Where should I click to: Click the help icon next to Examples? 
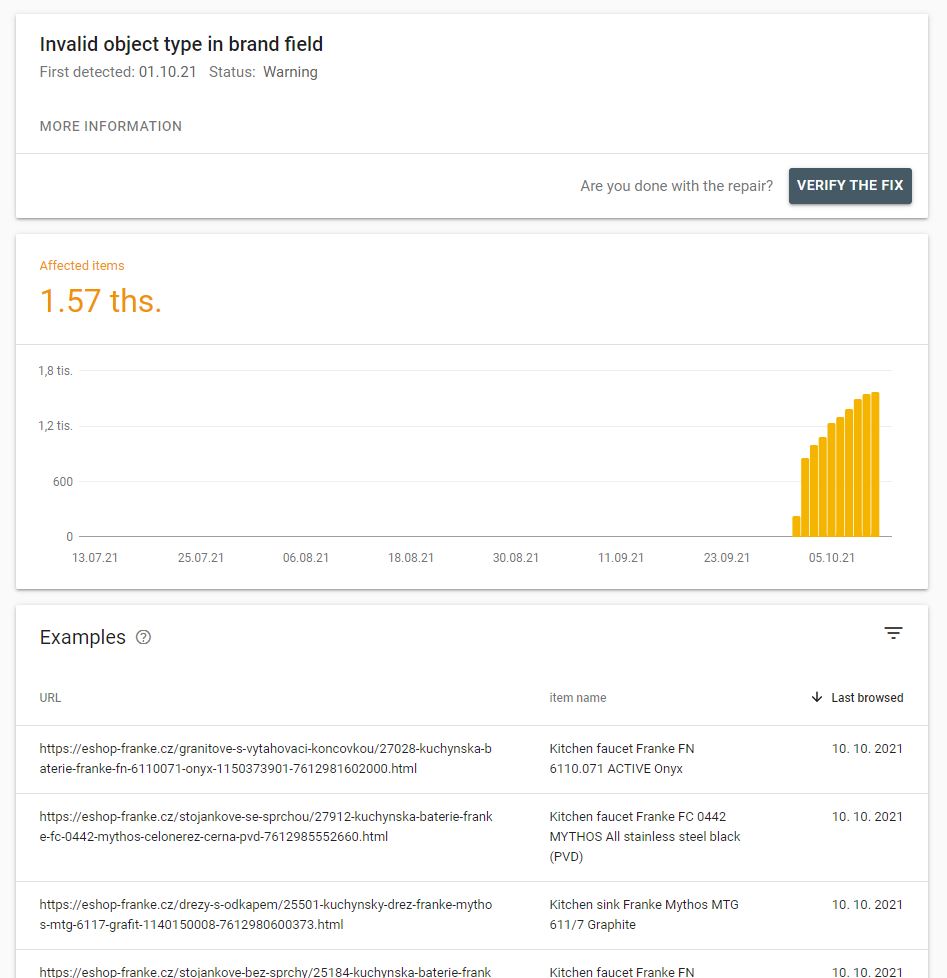[142, 637]
